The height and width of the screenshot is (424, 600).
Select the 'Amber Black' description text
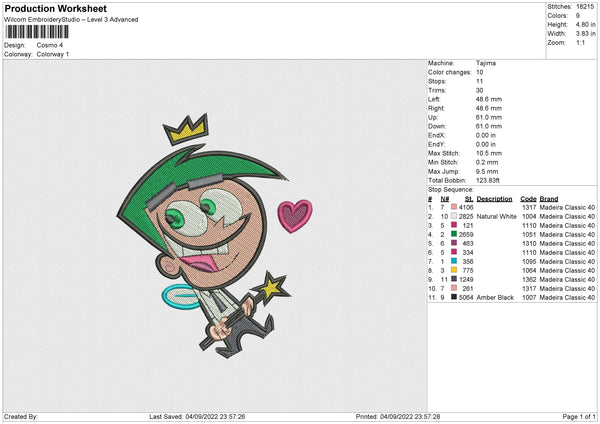click(x=495, y=297)
